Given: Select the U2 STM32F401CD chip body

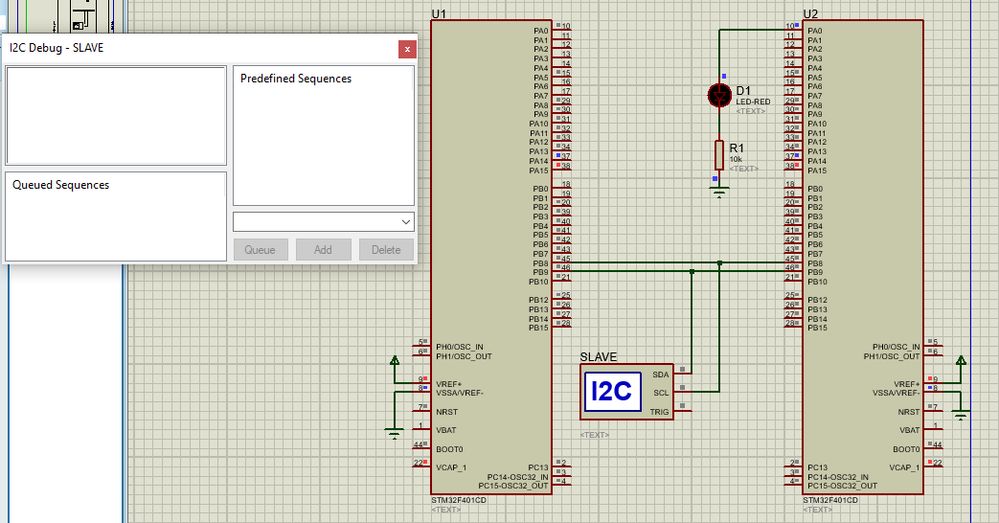Looking at the screenshot, I should coord(863,257).
